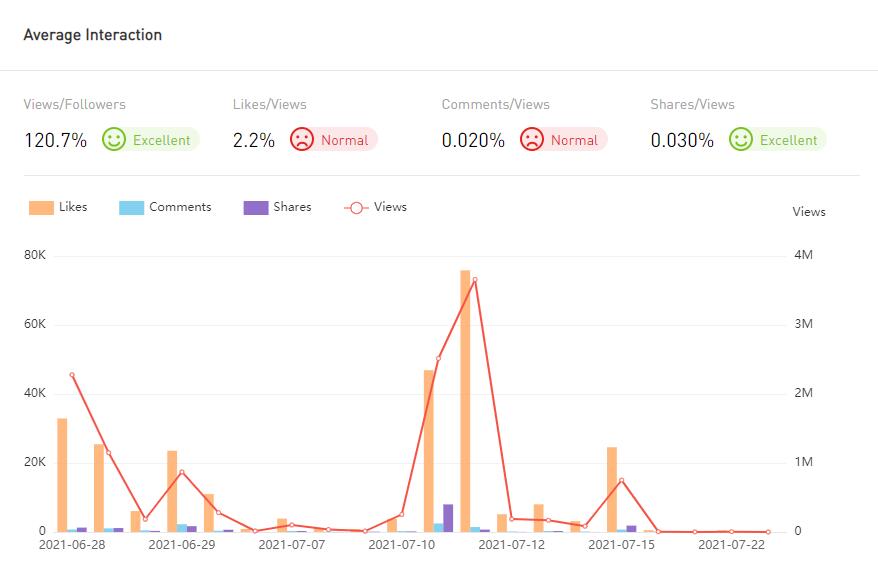Select the 2021-07-15 date label on x-axis
This screenshot has width=878, height=572.
pyautogui.click(x=621, y=545)
